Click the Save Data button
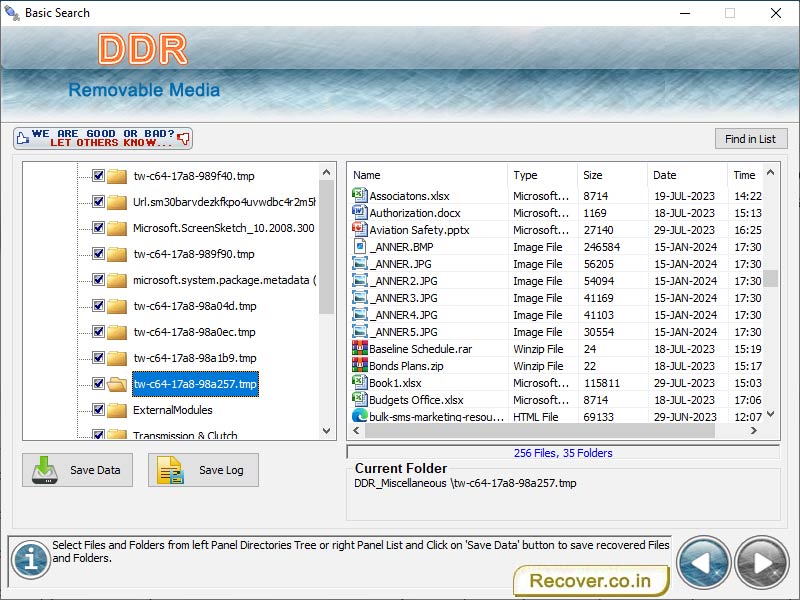Image resolution: width=800 pixels, height=600 pixels. 77,470
